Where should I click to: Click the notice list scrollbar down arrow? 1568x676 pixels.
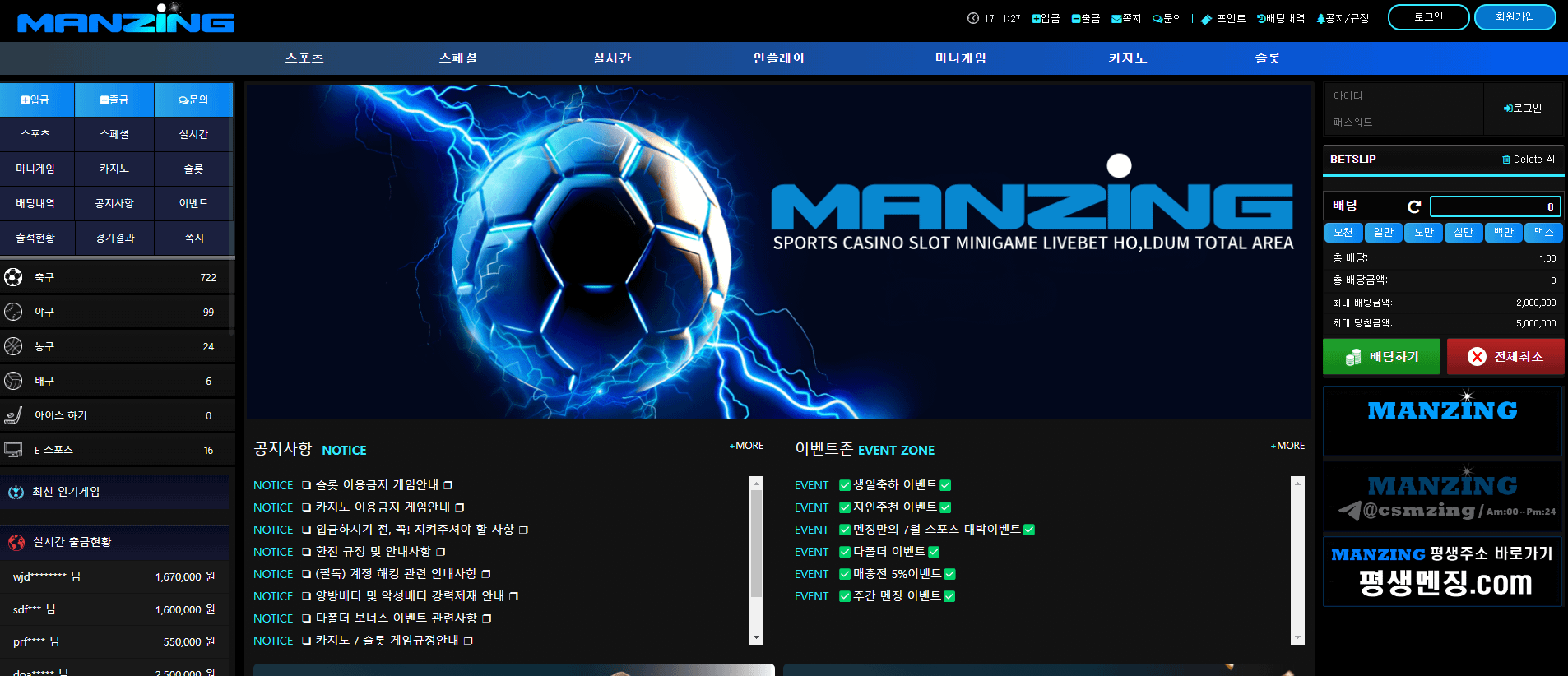756,638
